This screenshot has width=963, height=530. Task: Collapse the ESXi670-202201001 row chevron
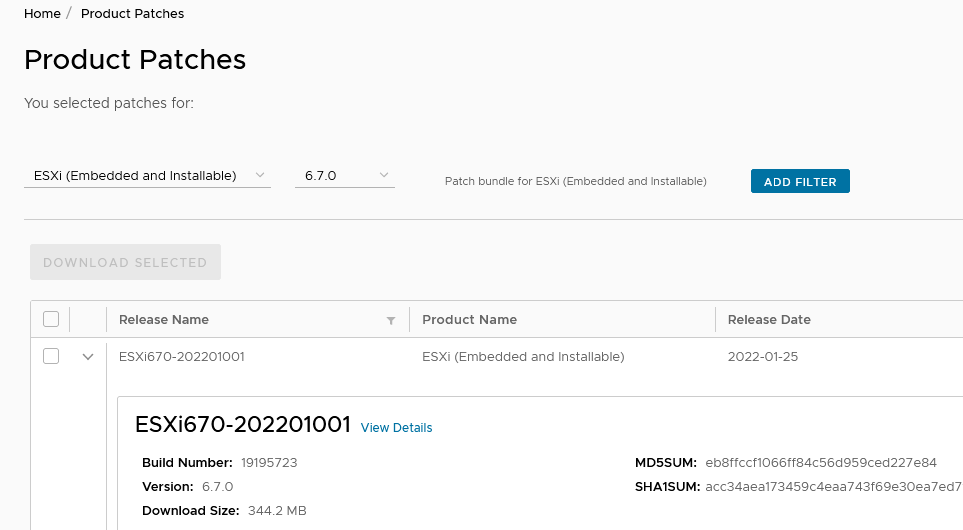click(x=88, y=357)
